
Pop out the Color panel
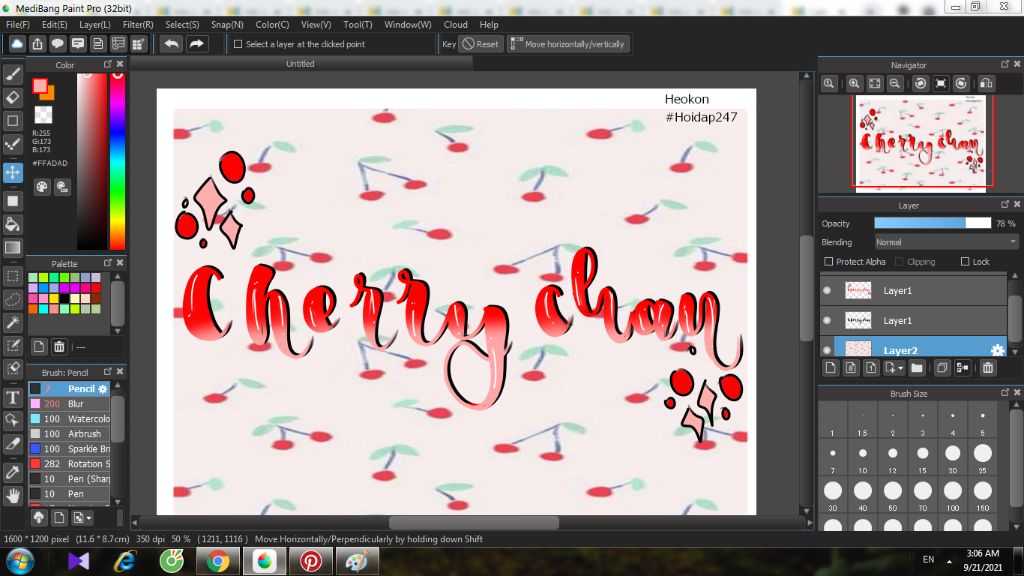108,64
